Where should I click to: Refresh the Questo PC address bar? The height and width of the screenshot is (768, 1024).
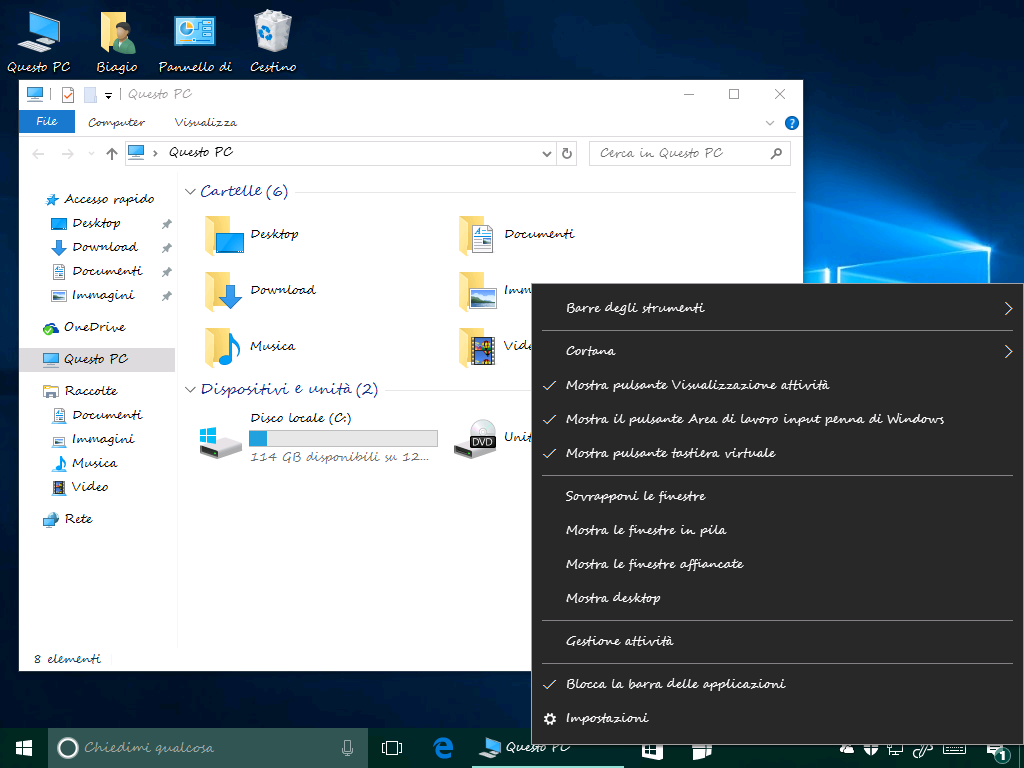point(567,153)
